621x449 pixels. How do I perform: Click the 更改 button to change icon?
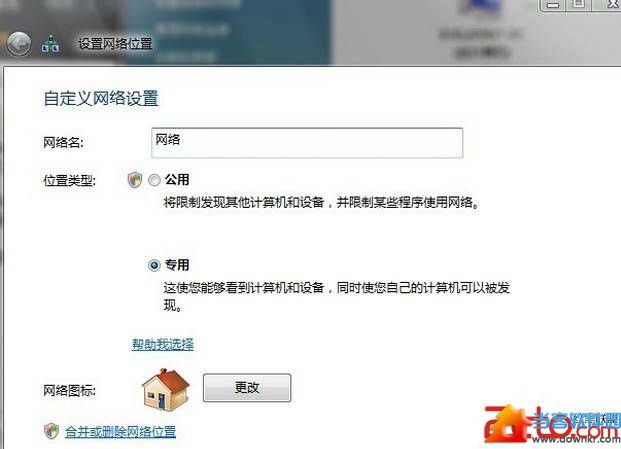247,388
